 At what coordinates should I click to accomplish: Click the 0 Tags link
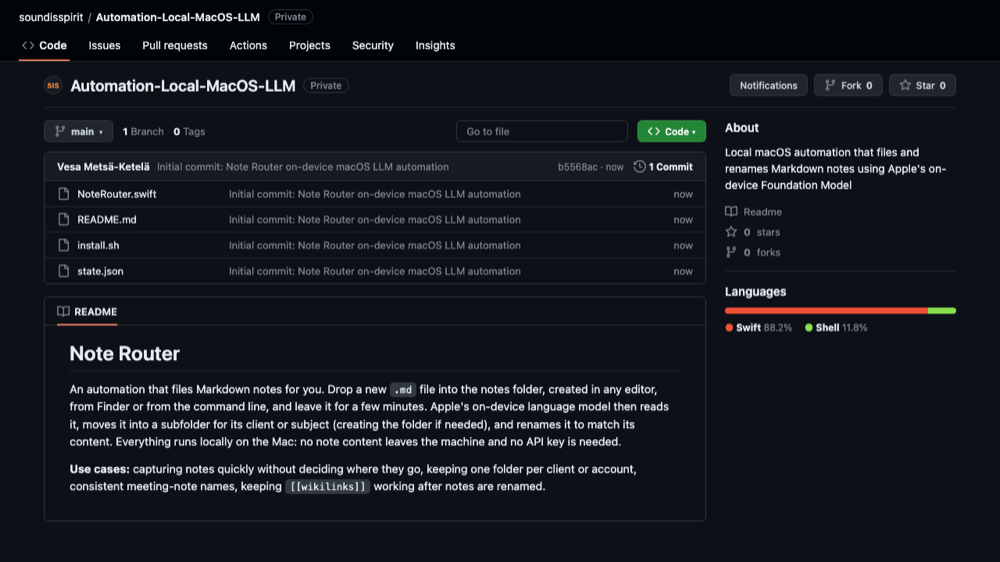click(189, 131)
